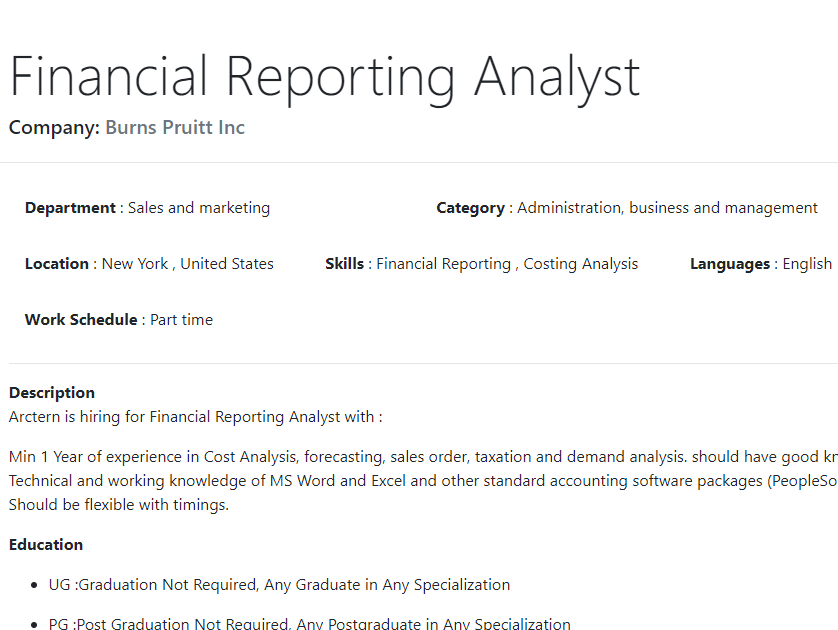838x630 pixels.
Task: Select the Financial Reporting skill text
Action: [x=444, y=264]
